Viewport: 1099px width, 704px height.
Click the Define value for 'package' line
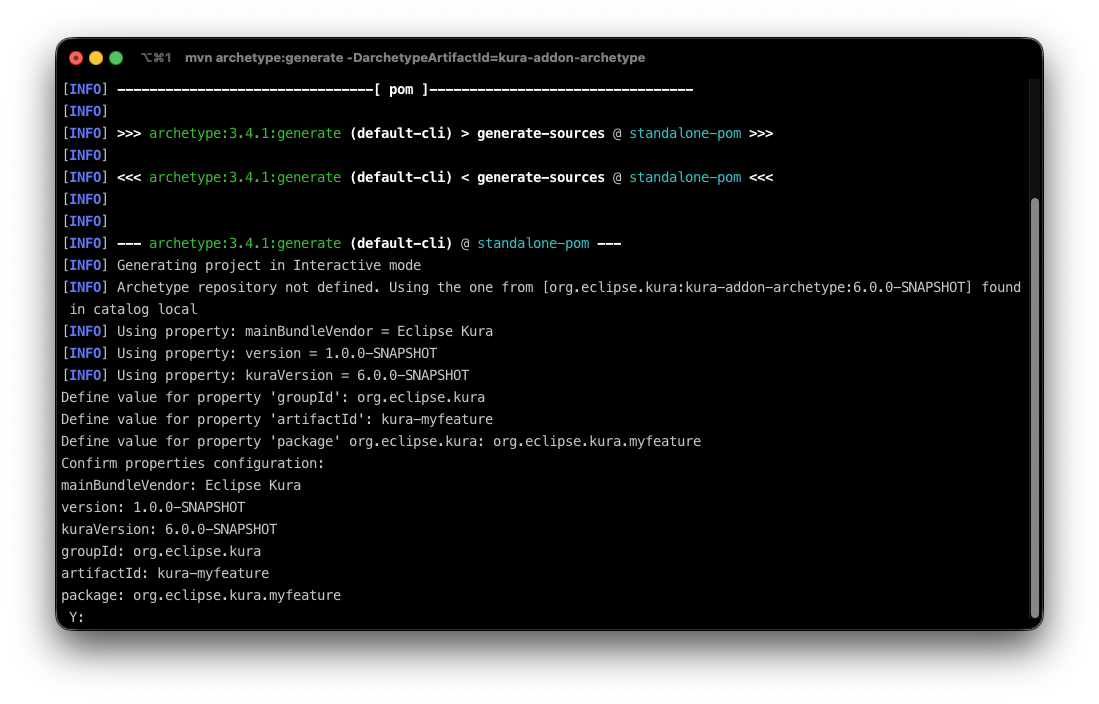(x=381, y=441)
